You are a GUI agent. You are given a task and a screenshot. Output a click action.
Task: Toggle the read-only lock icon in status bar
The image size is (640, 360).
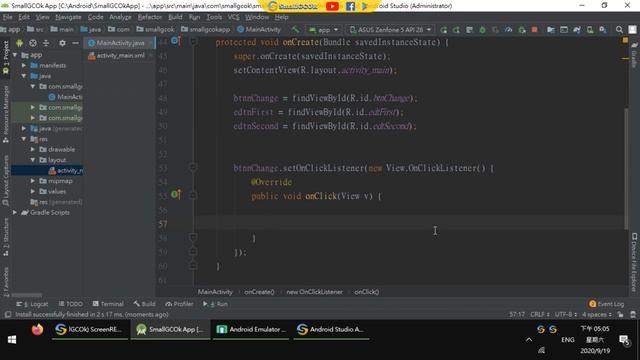click(x=620, y=314)
